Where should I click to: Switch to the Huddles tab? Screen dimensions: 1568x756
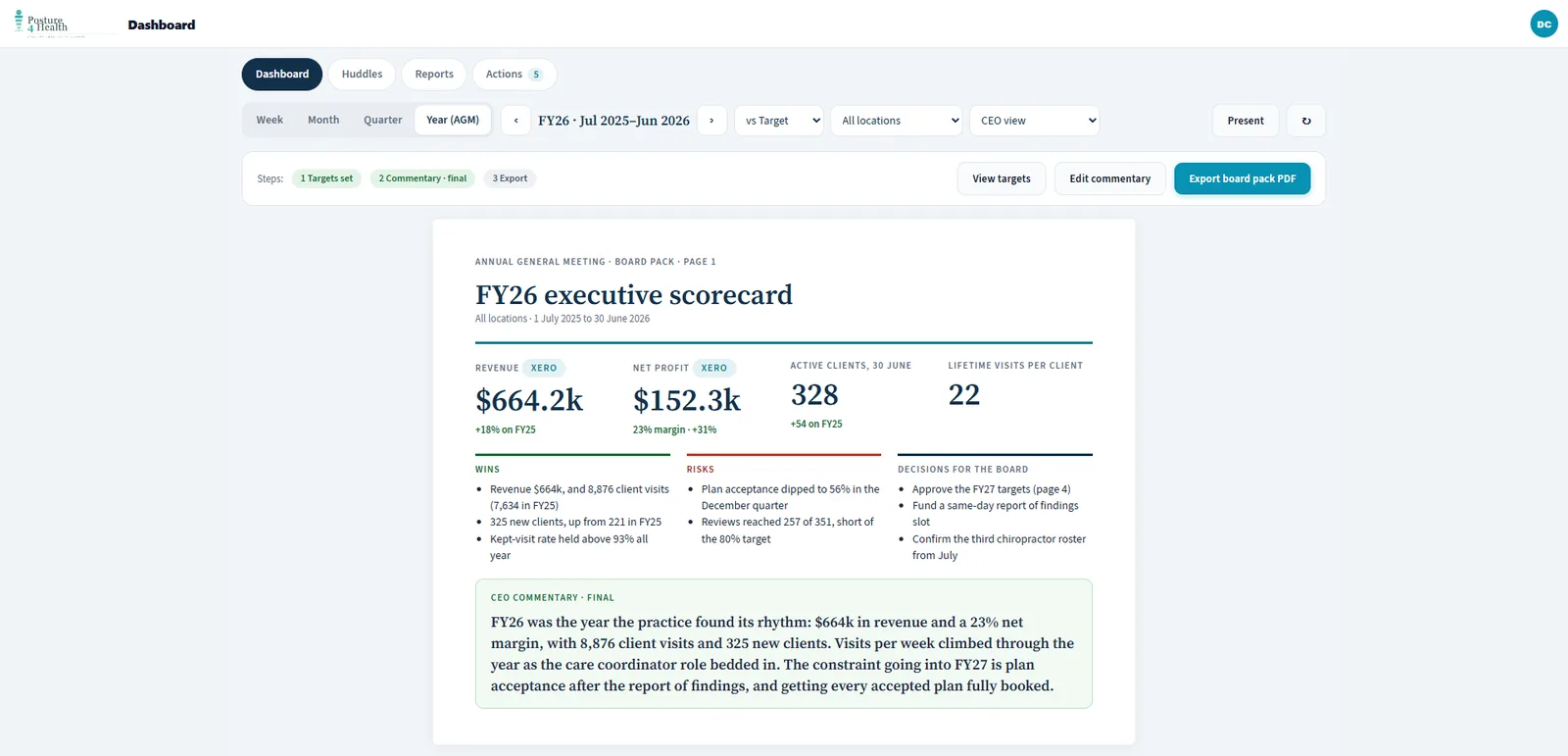362,75
